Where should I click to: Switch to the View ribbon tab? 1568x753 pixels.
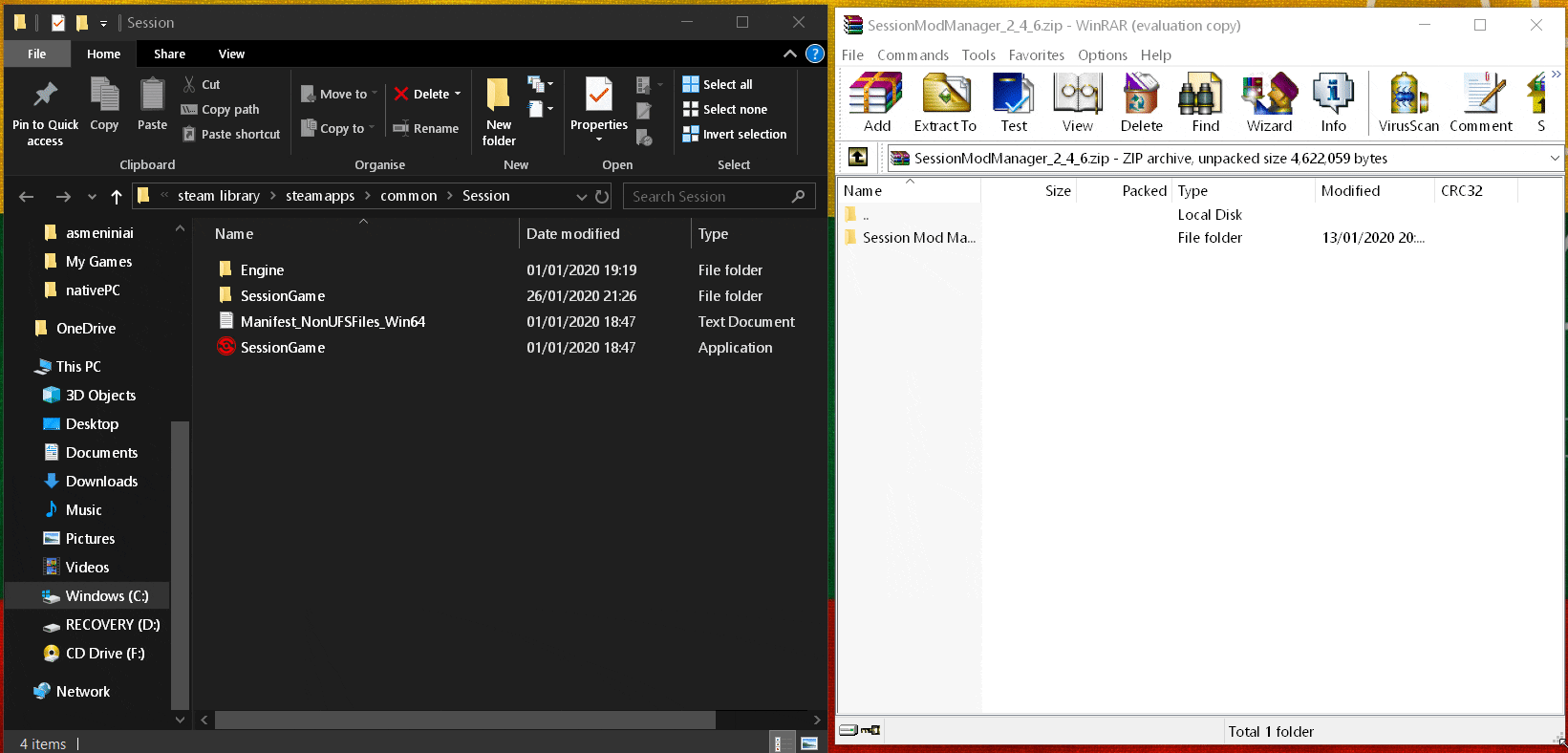click(231, 54)
